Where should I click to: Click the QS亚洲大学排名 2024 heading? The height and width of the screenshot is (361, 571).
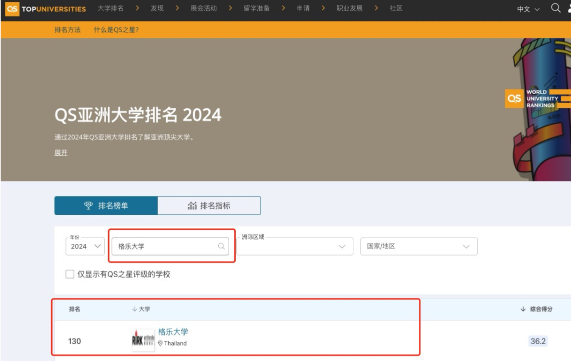[x=138, y=115]
